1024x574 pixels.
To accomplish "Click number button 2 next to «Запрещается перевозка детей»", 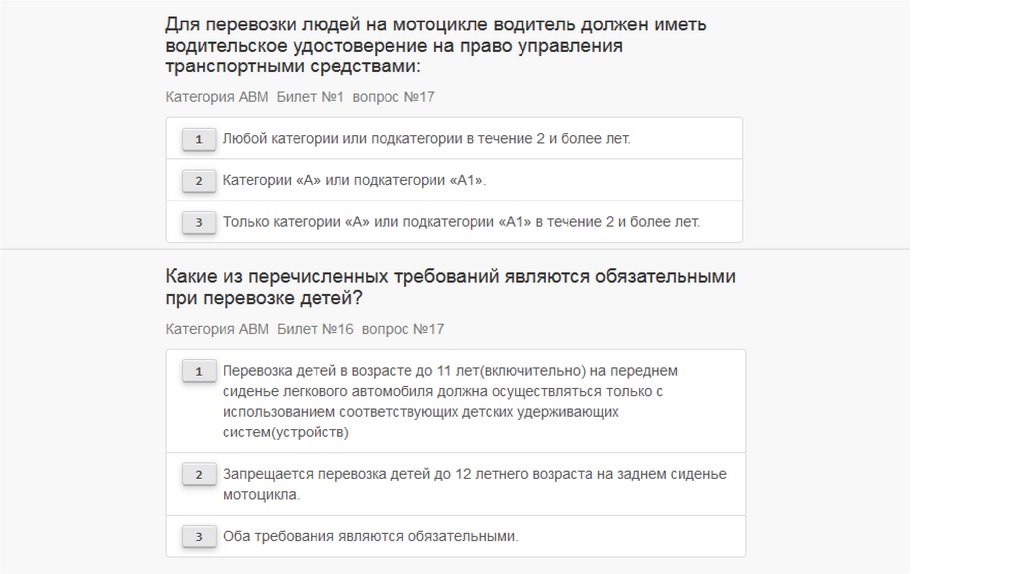I will coord(199,474).
